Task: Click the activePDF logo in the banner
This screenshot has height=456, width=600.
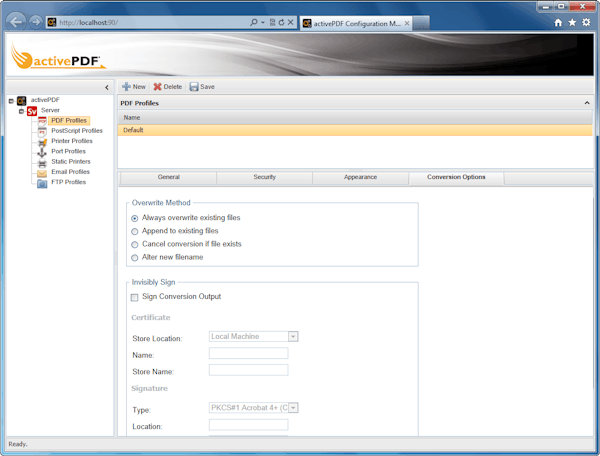Action: click(57, 57)
